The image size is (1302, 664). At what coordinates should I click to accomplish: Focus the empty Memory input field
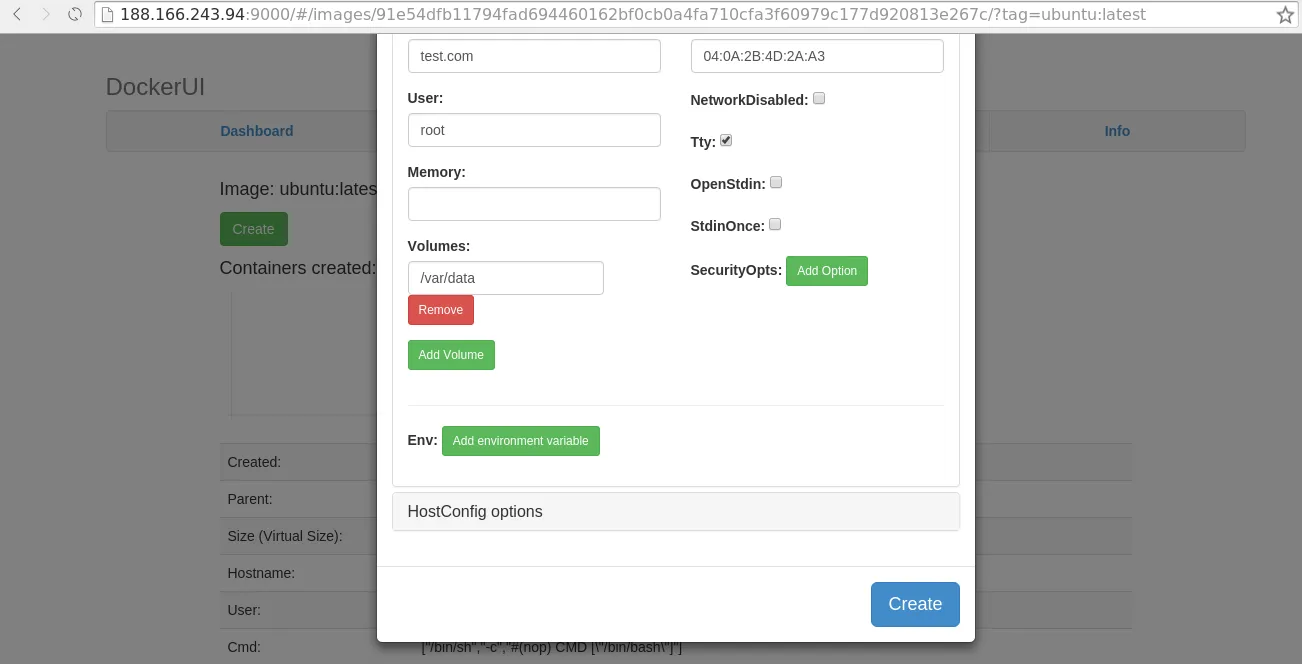(x=534, y=203)
